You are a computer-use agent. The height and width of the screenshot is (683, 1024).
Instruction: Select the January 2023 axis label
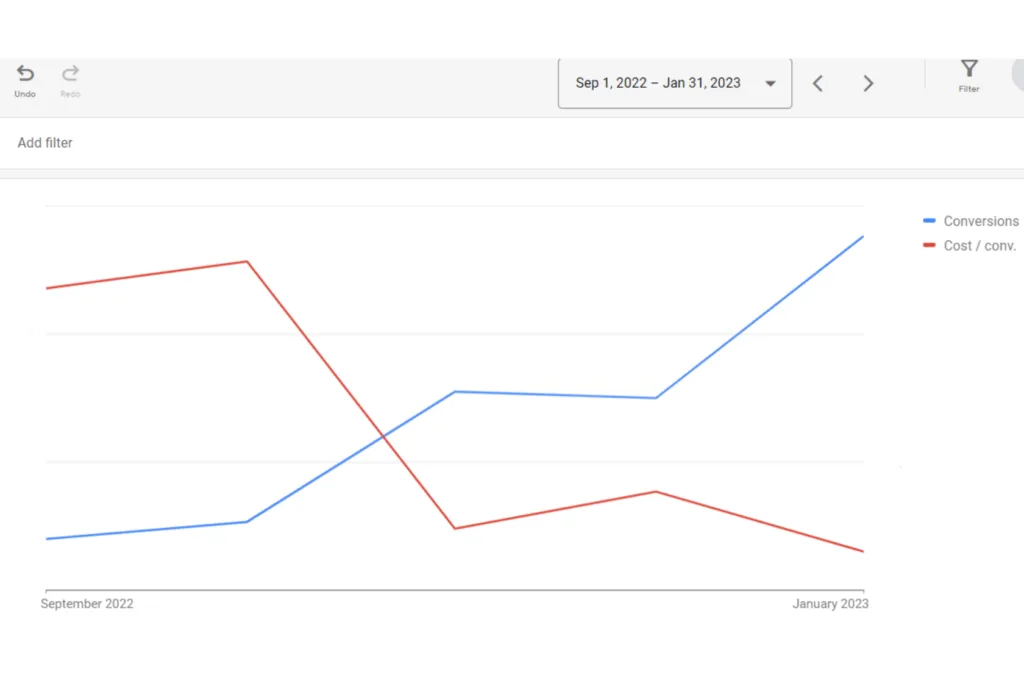[830, 603]
